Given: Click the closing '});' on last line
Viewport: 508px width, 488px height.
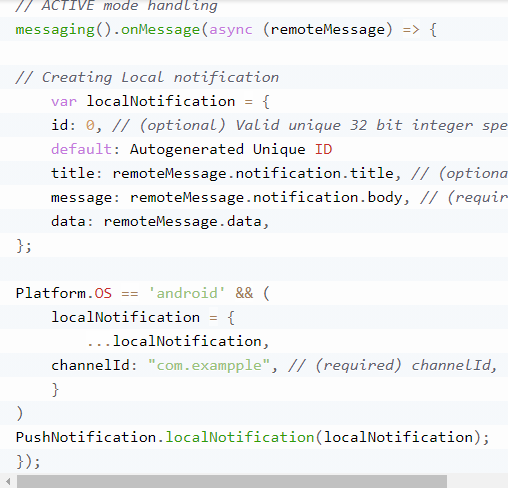Looking at the screenshot, I should [x=28, y=462].
